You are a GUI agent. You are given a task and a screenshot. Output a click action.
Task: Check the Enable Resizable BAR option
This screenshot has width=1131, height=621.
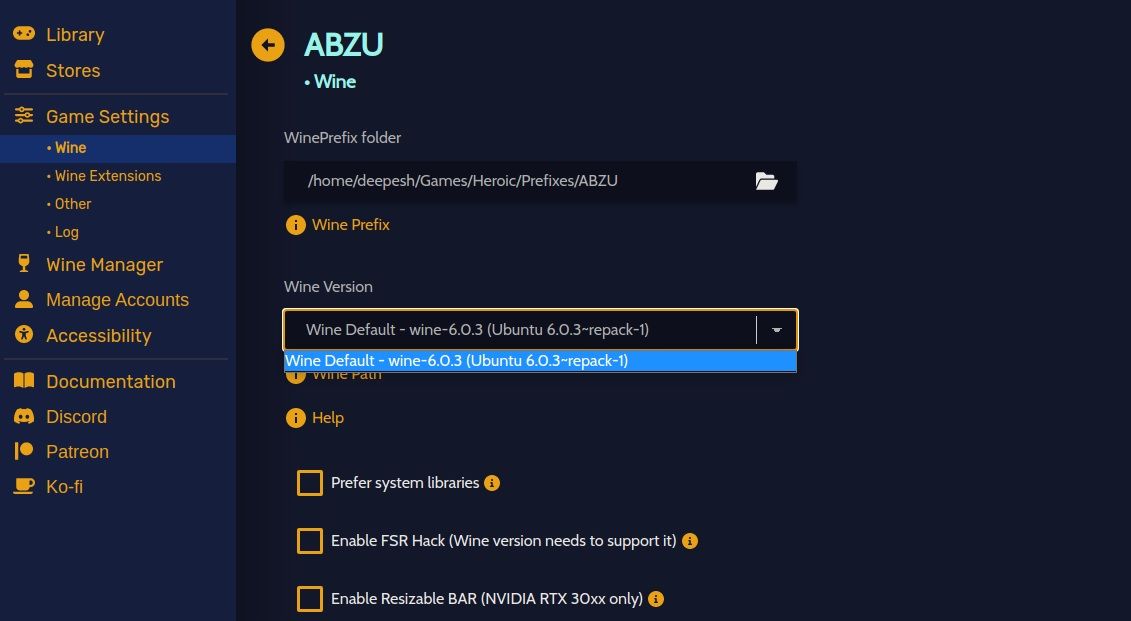tap(310, 599)
